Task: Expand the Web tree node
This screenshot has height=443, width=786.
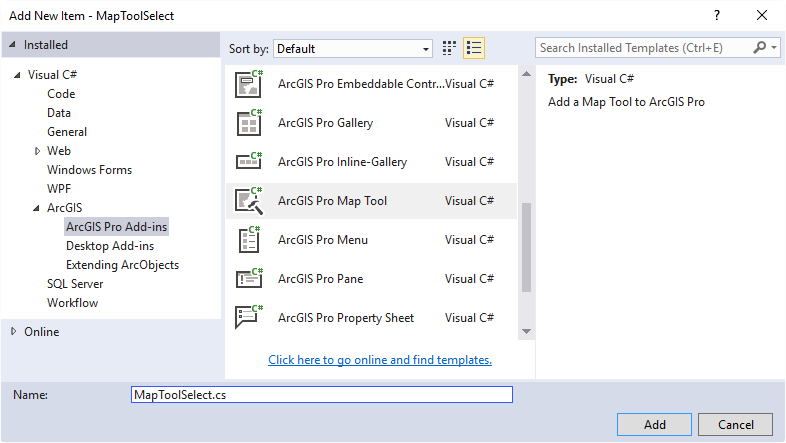Action: coord(37,151)
